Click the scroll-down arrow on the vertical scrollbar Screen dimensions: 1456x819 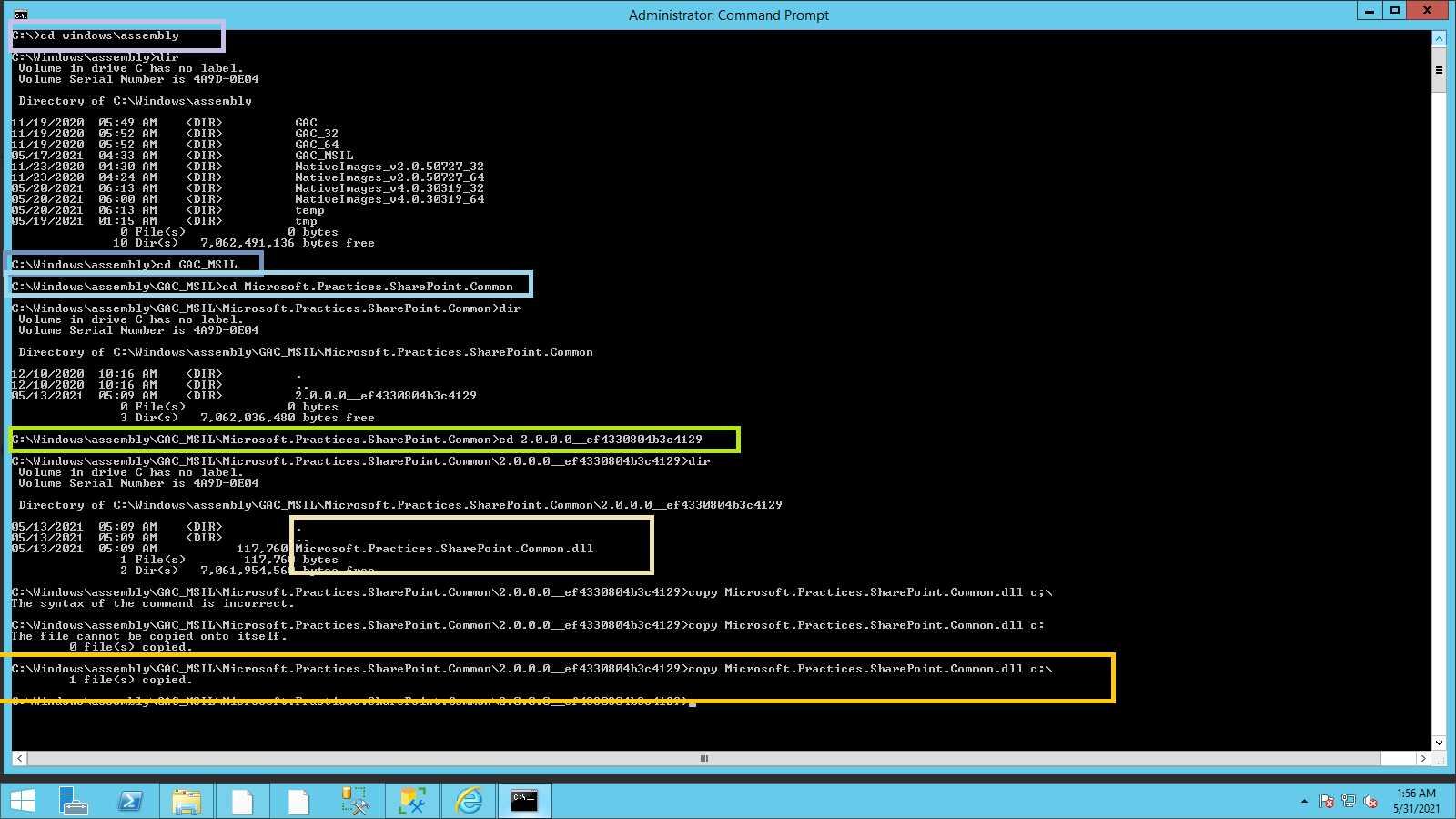pos(1440,742)
